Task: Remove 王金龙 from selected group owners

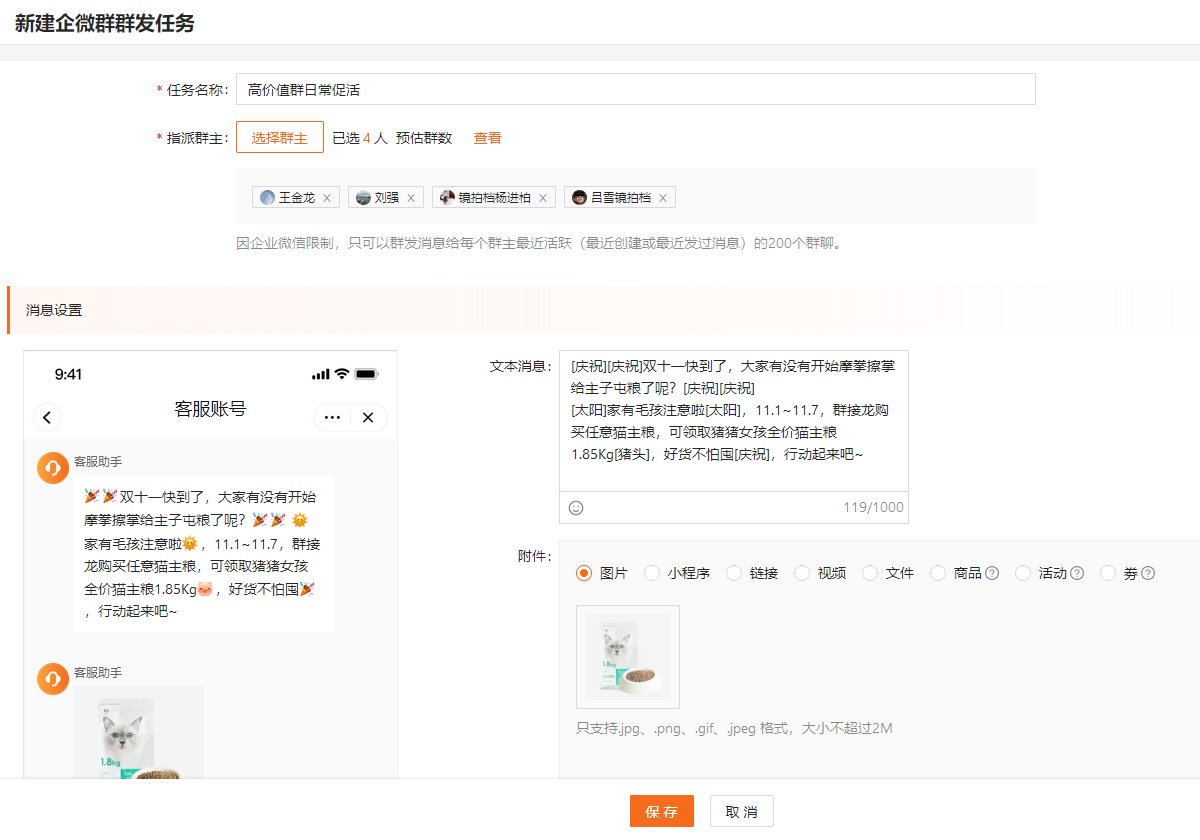Action: 327,198
